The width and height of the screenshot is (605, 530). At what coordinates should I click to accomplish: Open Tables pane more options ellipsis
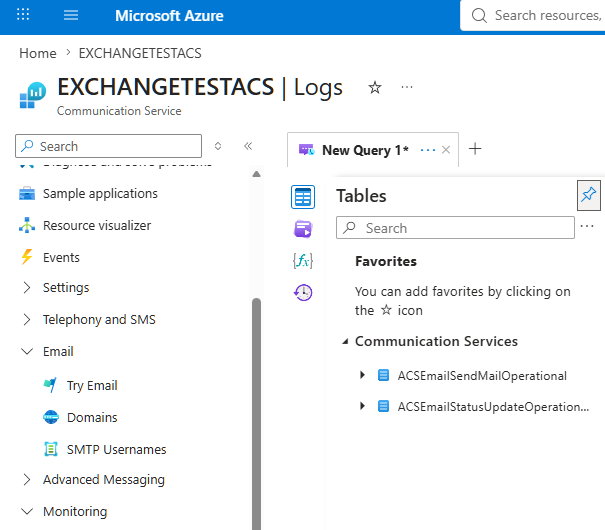587,226
